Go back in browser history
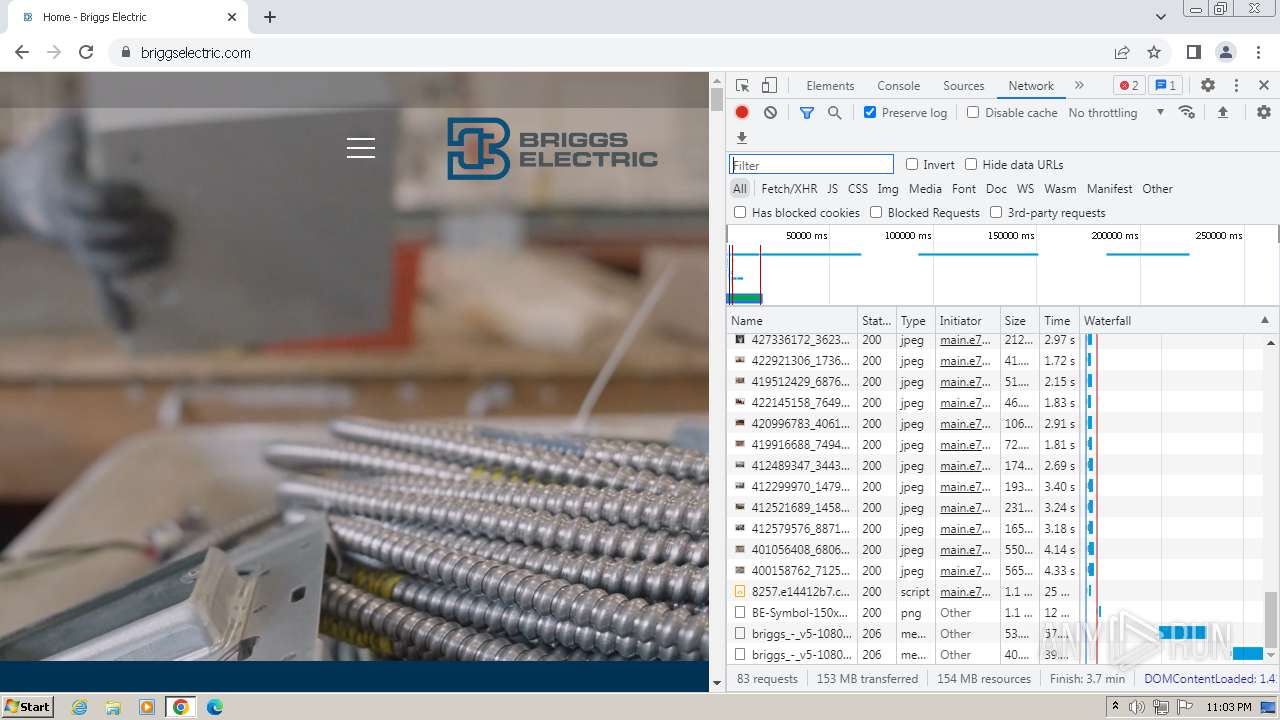This screenshot has height=720, width=1280. point(22,52)
